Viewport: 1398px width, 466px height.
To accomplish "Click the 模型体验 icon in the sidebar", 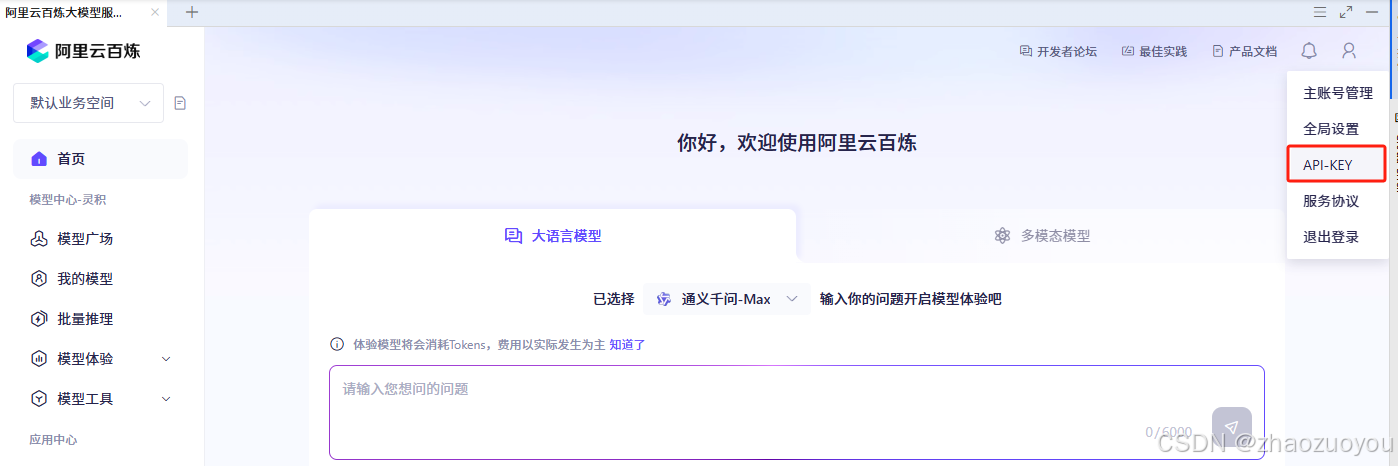I will click(x=39, y=359).
